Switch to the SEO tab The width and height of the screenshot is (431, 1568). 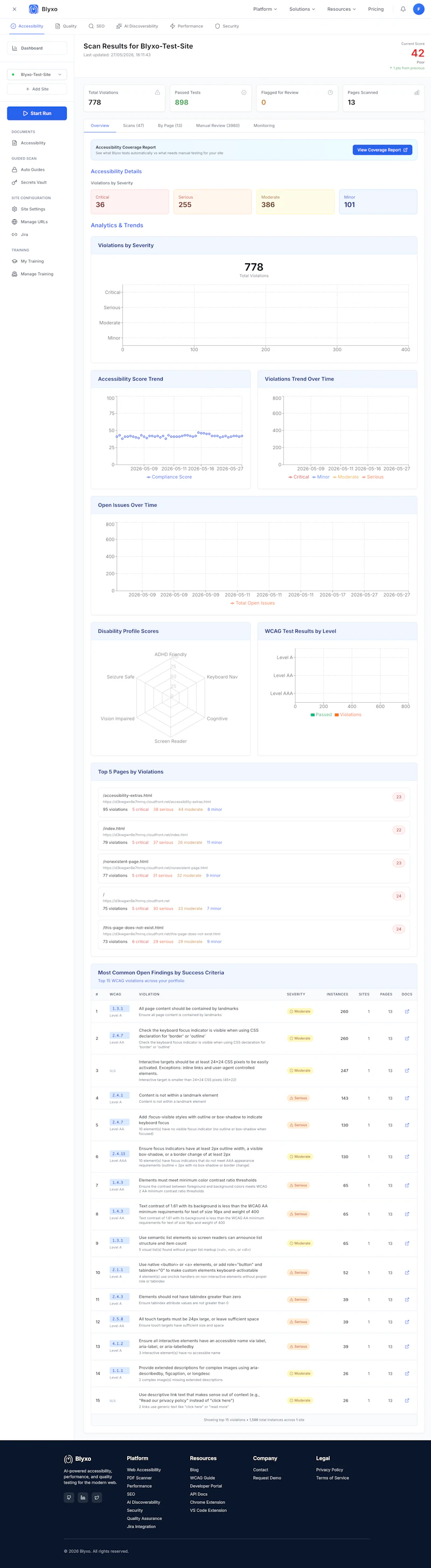[96, 26]
